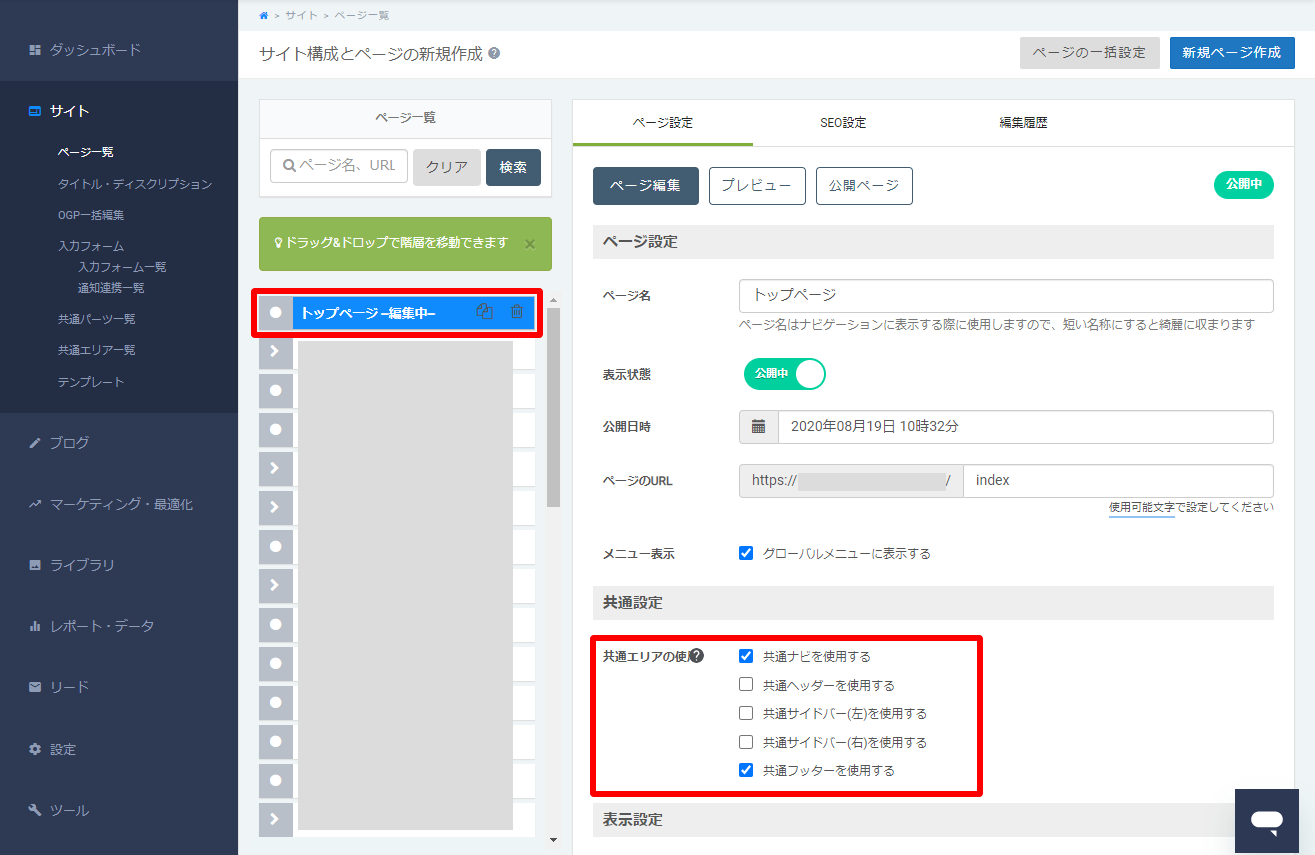Screen dimensions: 1315x855
Task: Switch to the SEO設定 tab
Action: pos(843,123)
